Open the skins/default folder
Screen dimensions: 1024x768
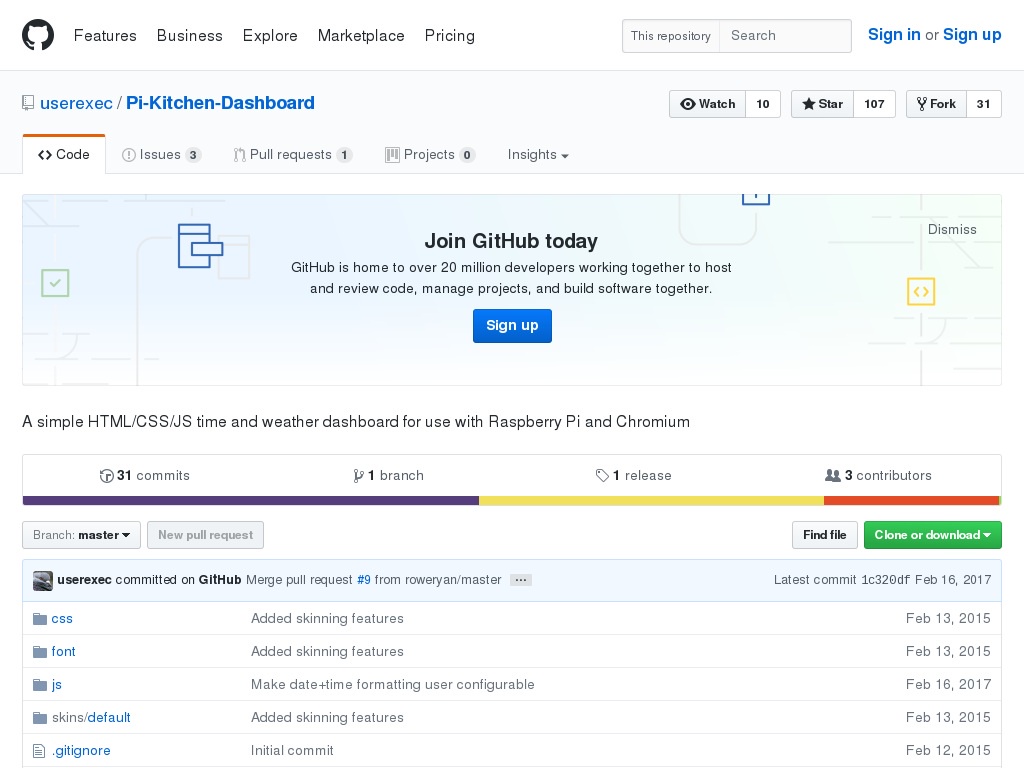click(x=91, y=718)
